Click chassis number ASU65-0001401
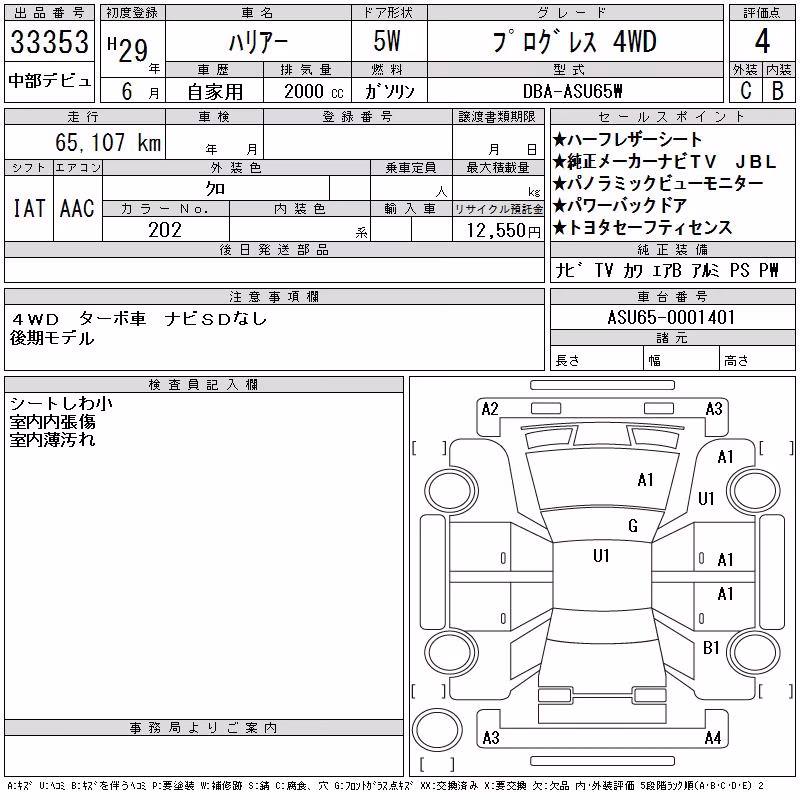The image size is (800, 800). point(671,317)
